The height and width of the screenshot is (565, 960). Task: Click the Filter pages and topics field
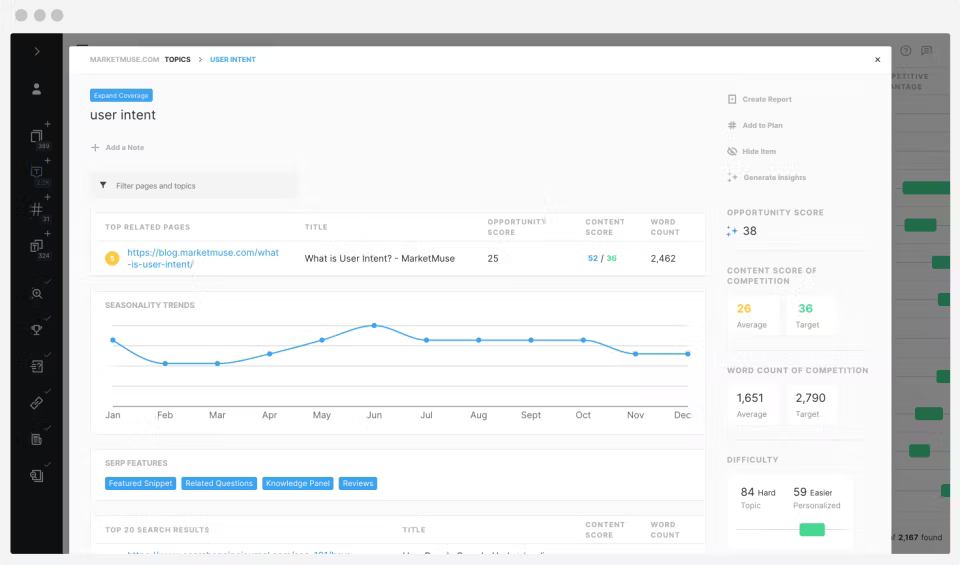pyautogui.click(x=194, y=185)
